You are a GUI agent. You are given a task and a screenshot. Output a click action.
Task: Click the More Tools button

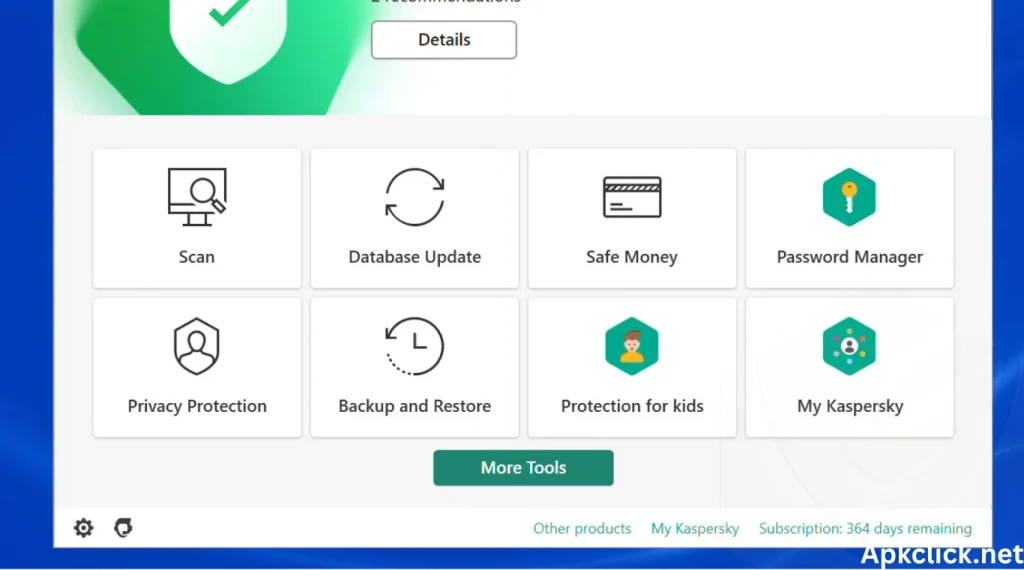coord(523,467)
